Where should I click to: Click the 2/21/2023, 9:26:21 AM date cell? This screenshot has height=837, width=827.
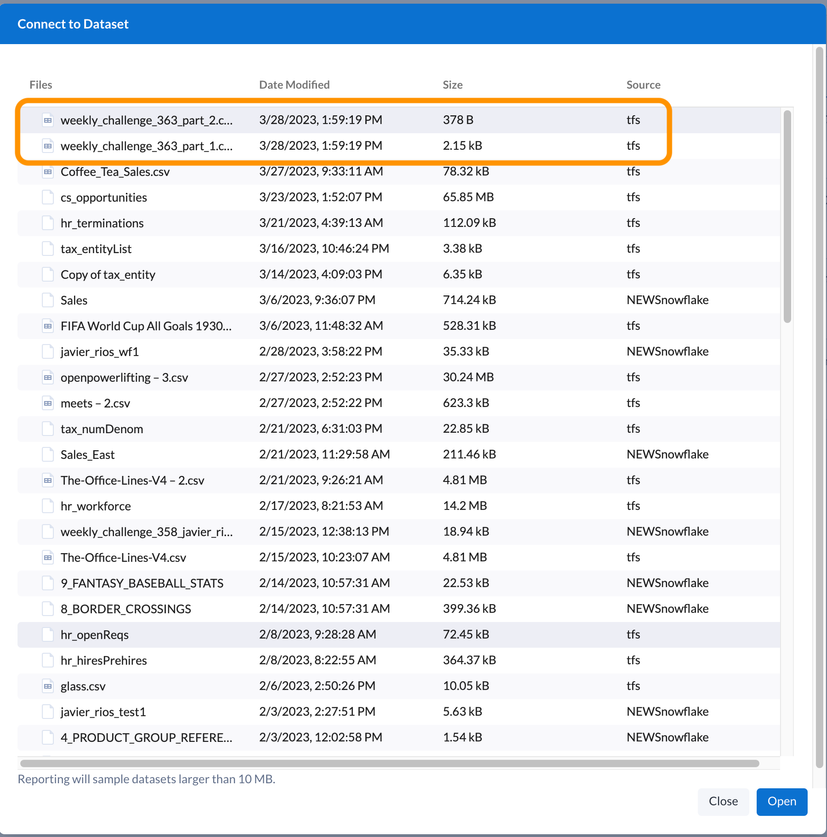tap(321, 480)
